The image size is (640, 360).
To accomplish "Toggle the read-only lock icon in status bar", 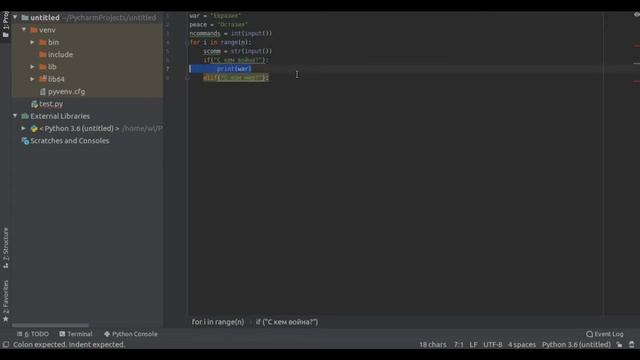I will pos(620,344).
